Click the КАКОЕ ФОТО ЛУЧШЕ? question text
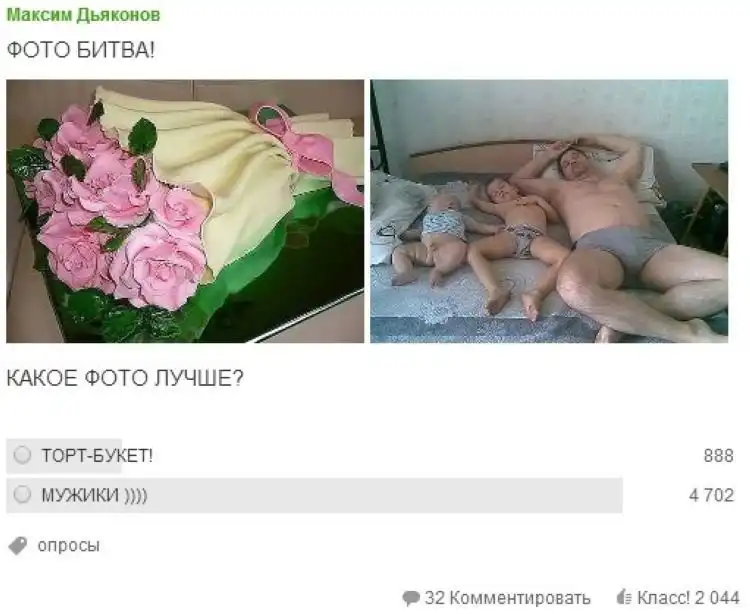This screenshot has height=614, width=750. point(125,378)
